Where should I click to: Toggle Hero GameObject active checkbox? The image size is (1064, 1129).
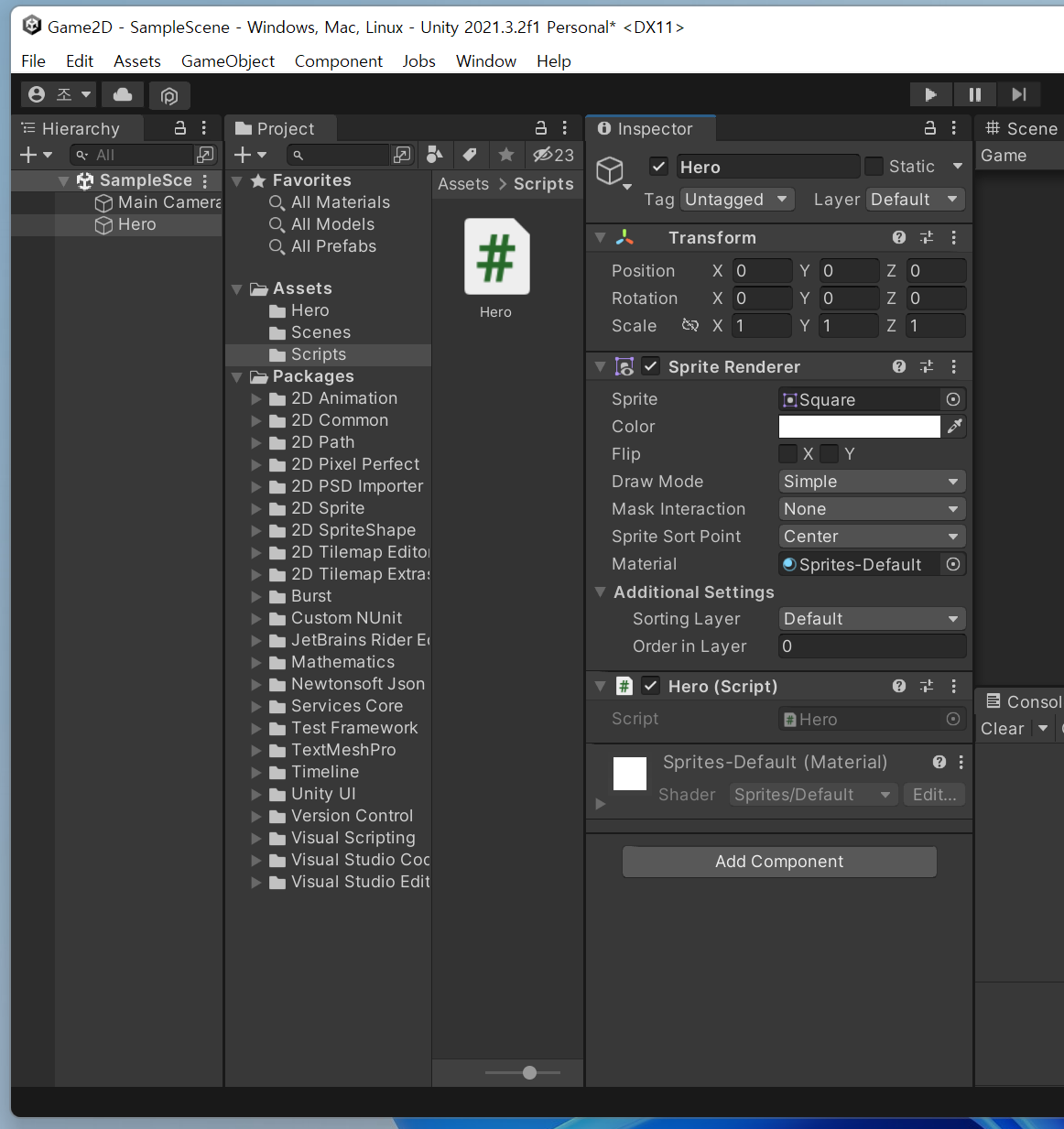coord(658,167)
